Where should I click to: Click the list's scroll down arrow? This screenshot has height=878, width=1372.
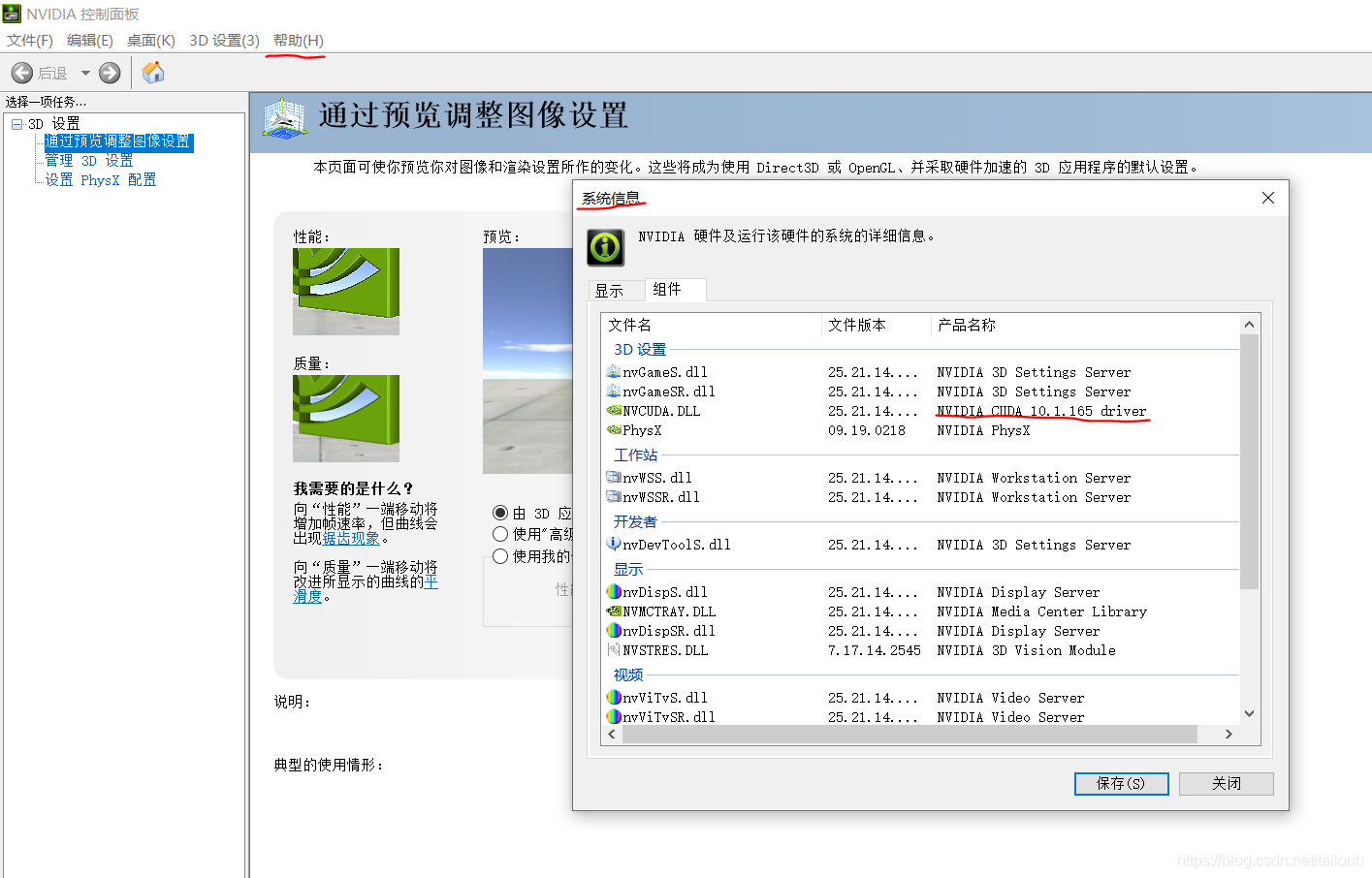1249,714
